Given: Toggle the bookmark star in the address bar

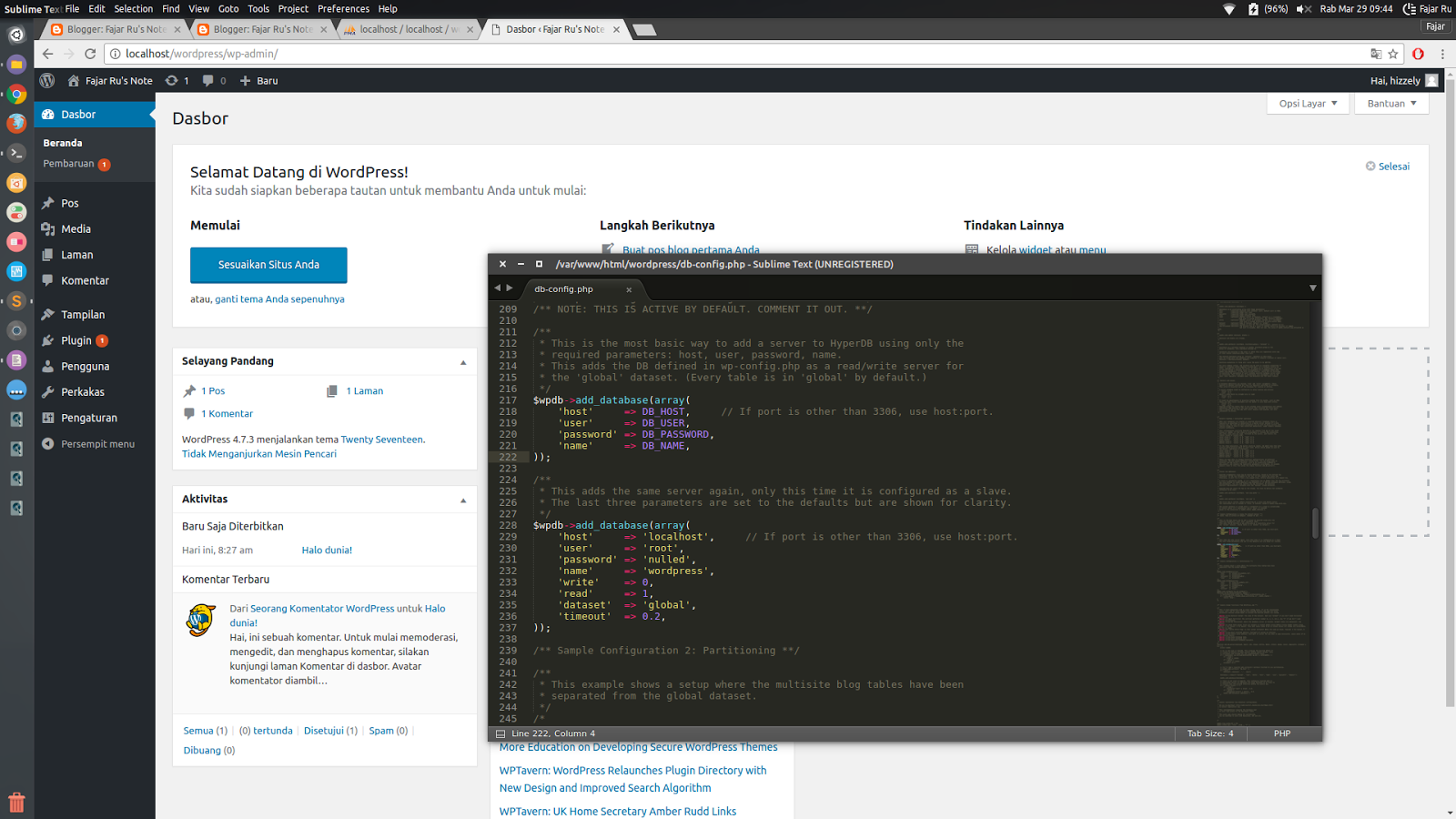Looking at the screenshot, I should 1395,54.
